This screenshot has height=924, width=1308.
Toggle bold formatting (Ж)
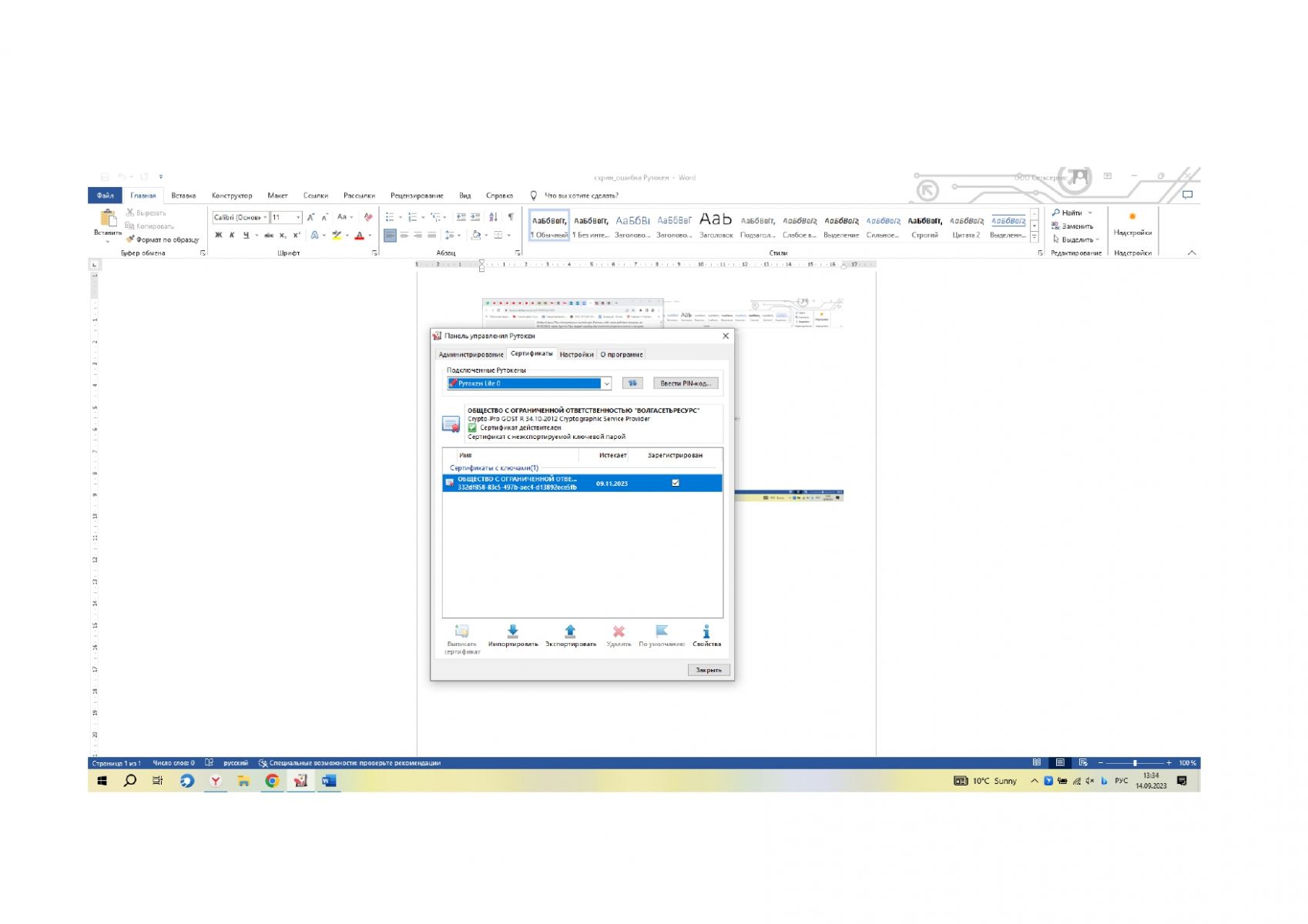218,235
